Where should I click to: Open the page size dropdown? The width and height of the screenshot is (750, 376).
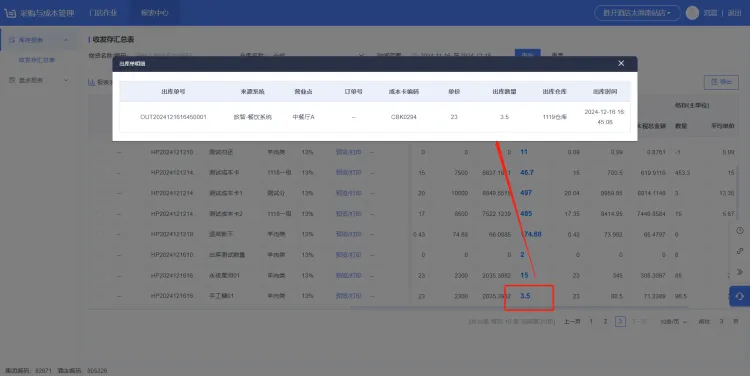tap(673, 322)
